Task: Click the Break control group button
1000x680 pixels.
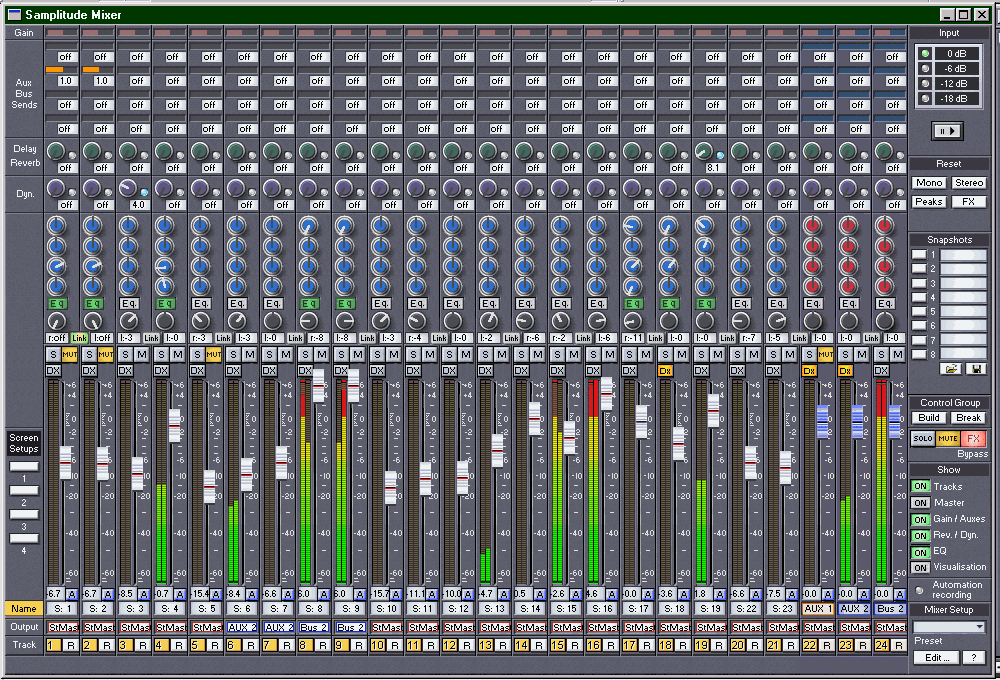Action: (x=968, y=418)
